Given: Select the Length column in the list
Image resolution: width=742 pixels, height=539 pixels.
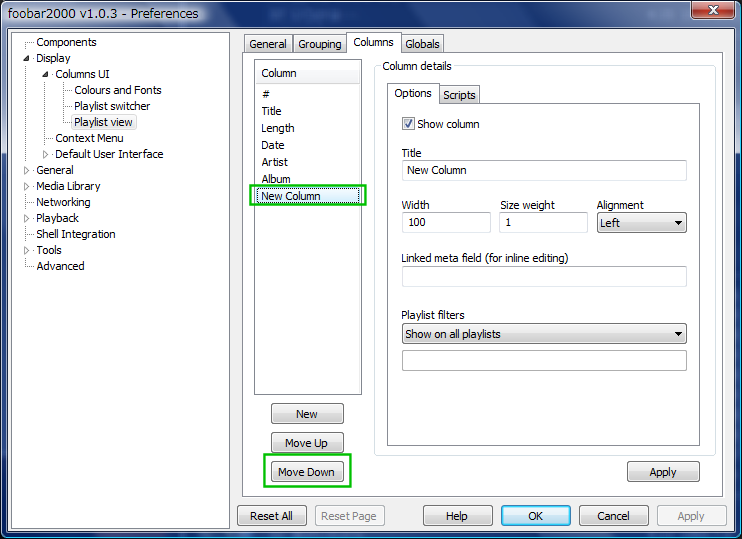Looking at the screenshot, I should coord(308,128).
